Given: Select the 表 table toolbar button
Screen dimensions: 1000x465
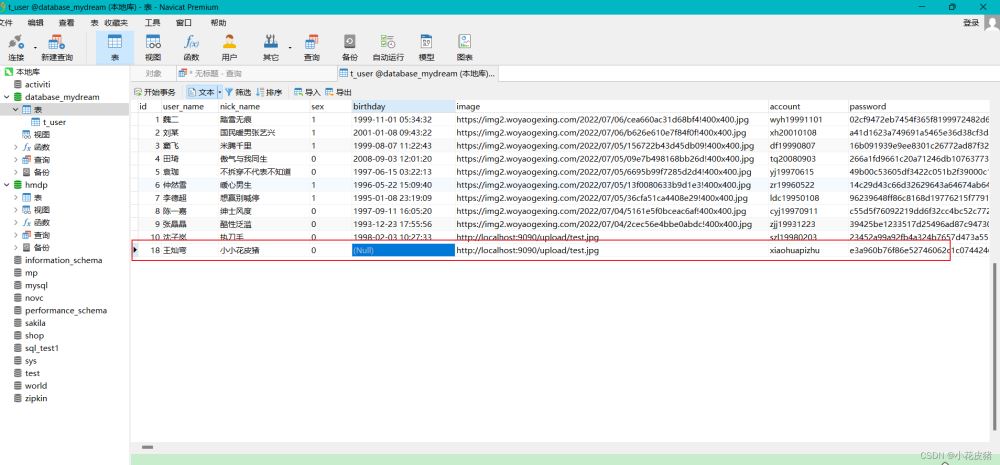Looking at the screenshot, I should pos(115,48).
